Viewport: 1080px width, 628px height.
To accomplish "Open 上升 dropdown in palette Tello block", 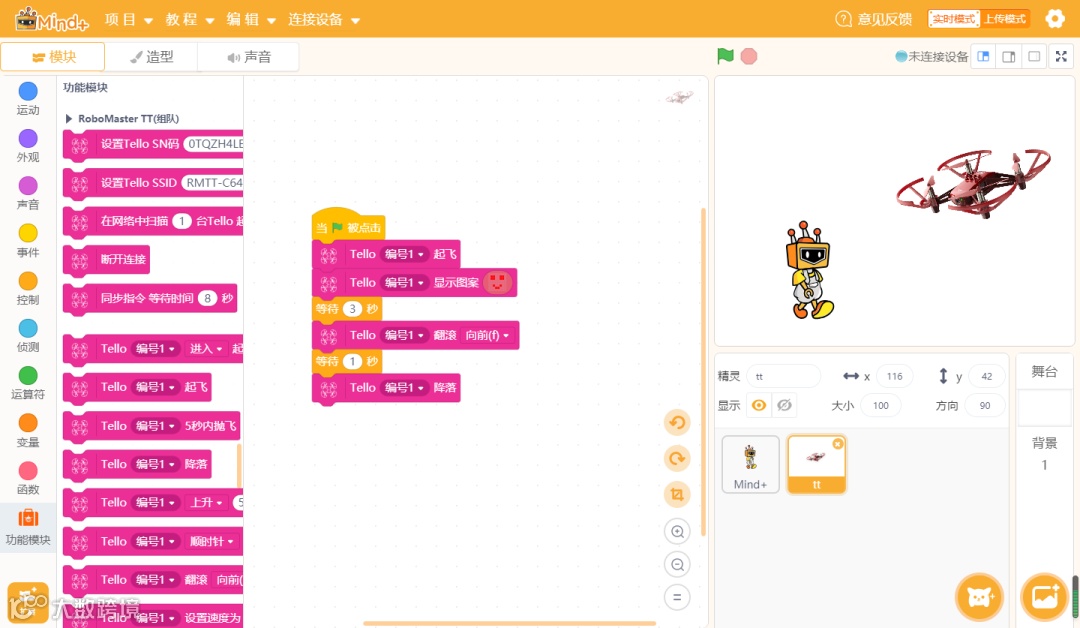I will [206, 503].
